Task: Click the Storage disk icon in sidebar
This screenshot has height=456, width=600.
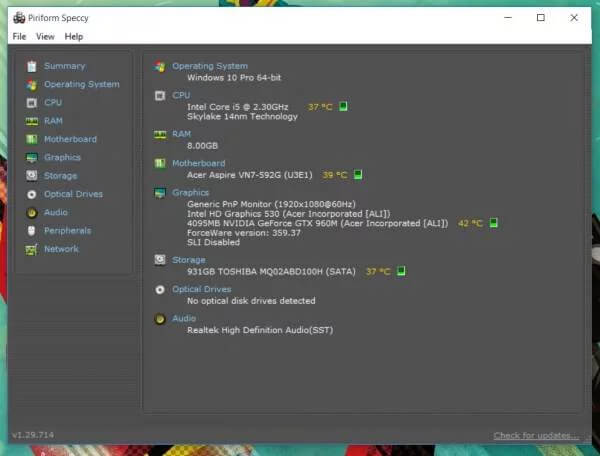Action: (32, 176)
